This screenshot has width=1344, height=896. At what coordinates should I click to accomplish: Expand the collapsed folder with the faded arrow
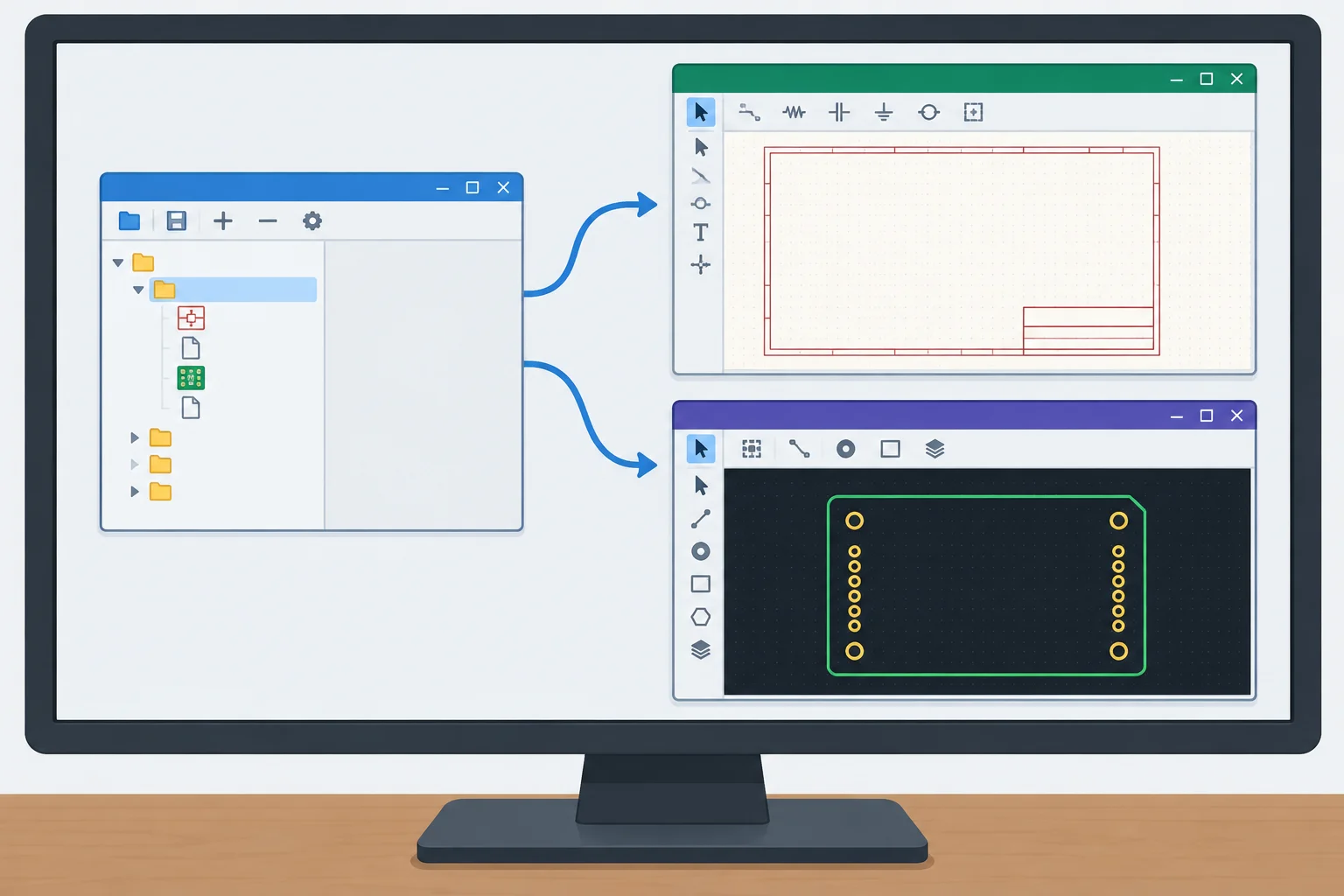tap(135, 465)
